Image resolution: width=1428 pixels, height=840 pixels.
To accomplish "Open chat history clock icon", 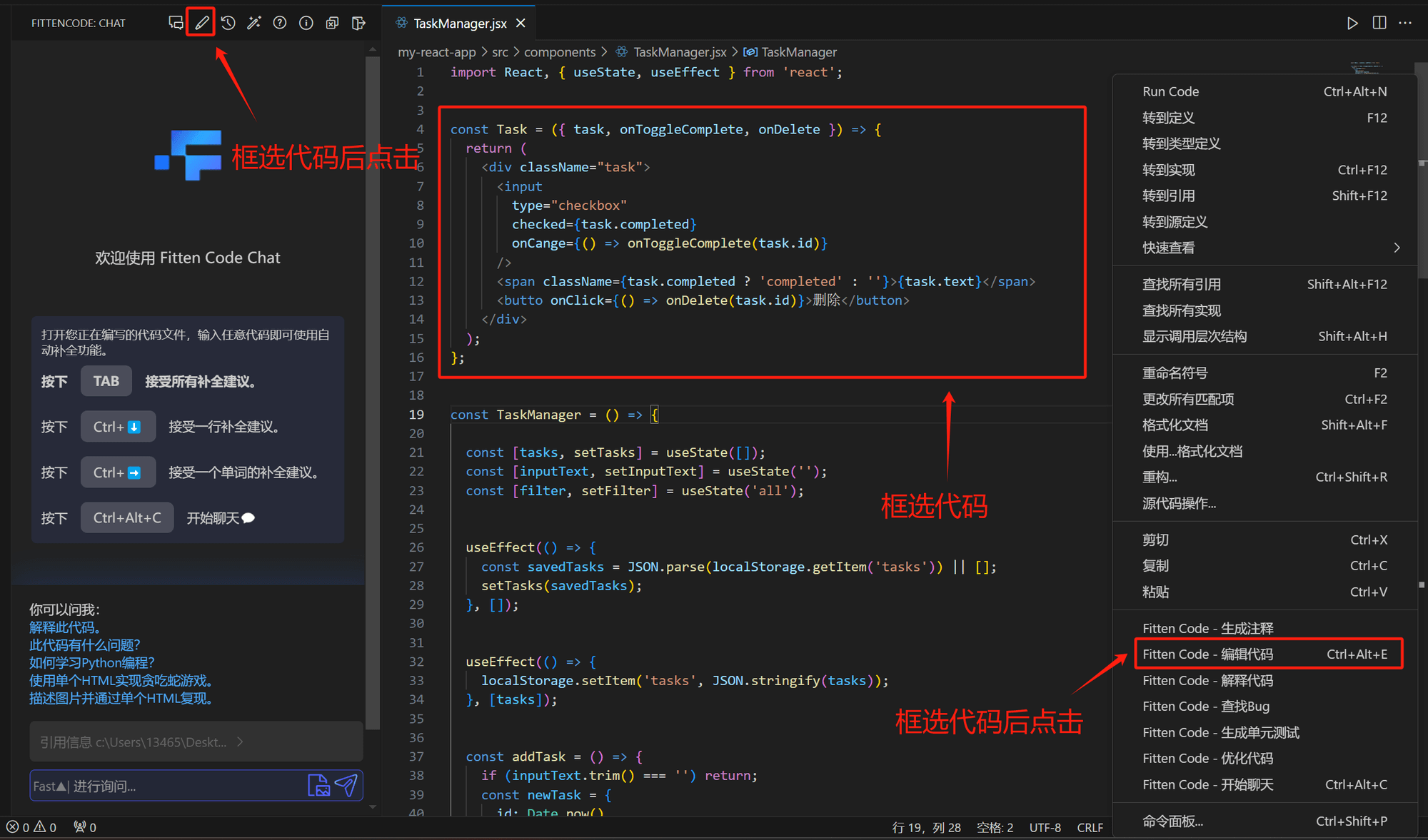I will (228, 23).
